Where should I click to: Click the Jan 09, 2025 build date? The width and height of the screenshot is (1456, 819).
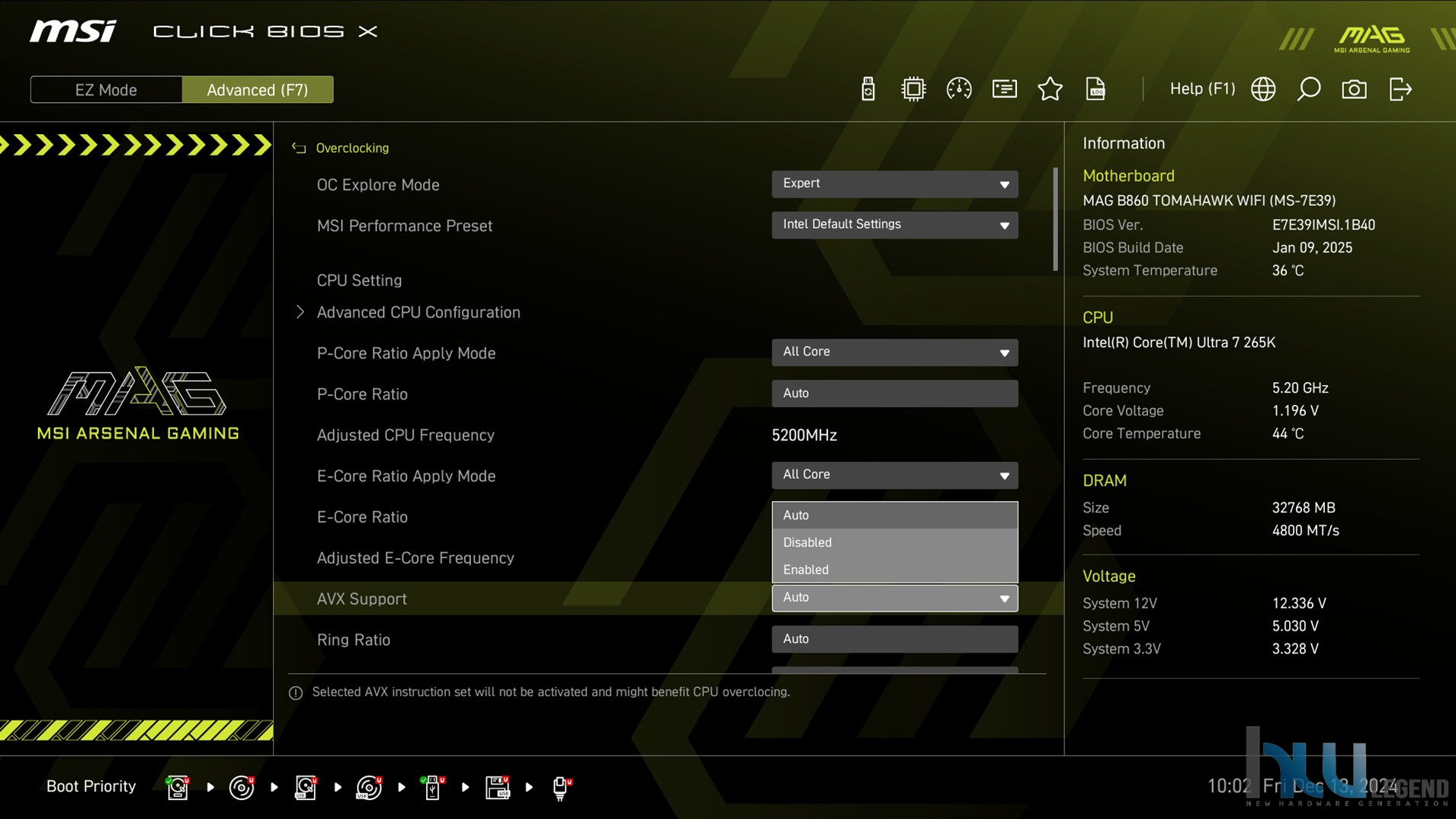coord(1312,248)
